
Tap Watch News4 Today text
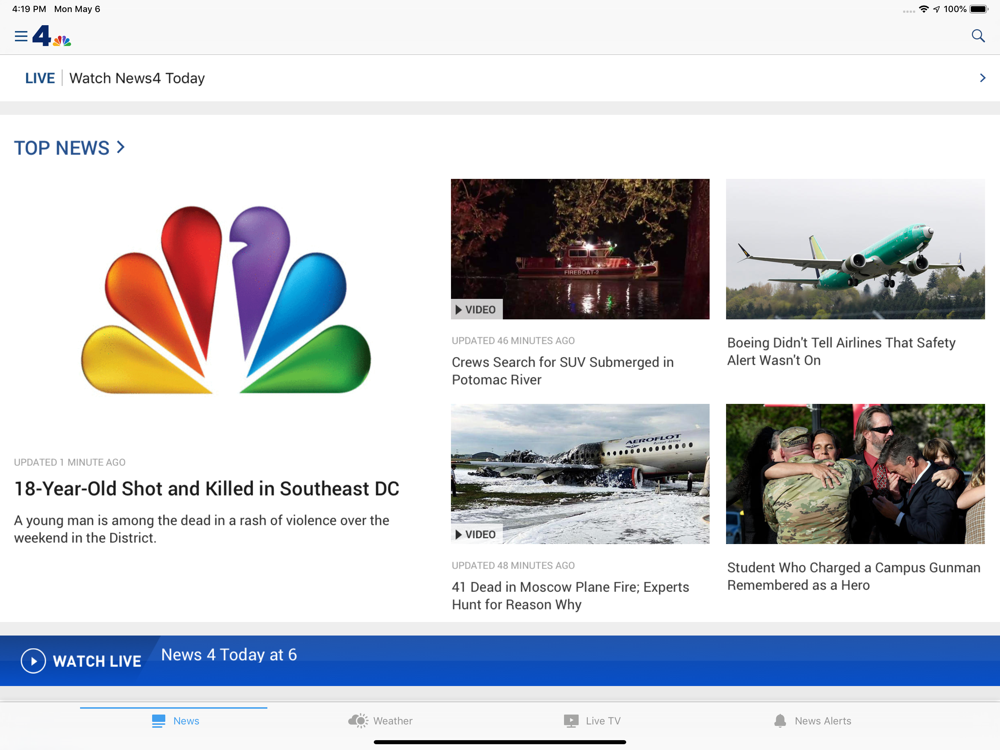click(x=137, y=78)
